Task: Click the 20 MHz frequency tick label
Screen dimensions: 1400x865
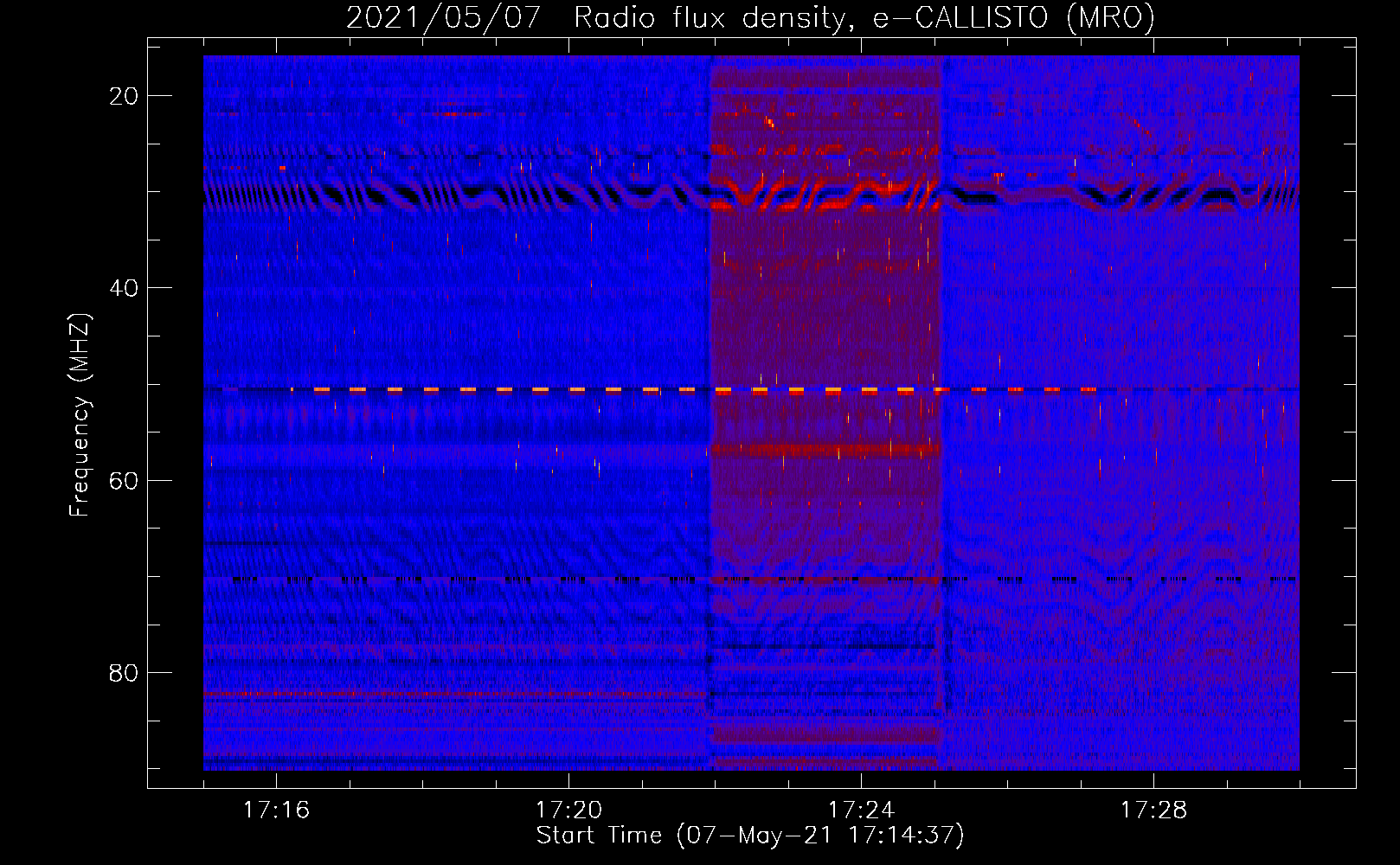Action: [x=124, y=96]
